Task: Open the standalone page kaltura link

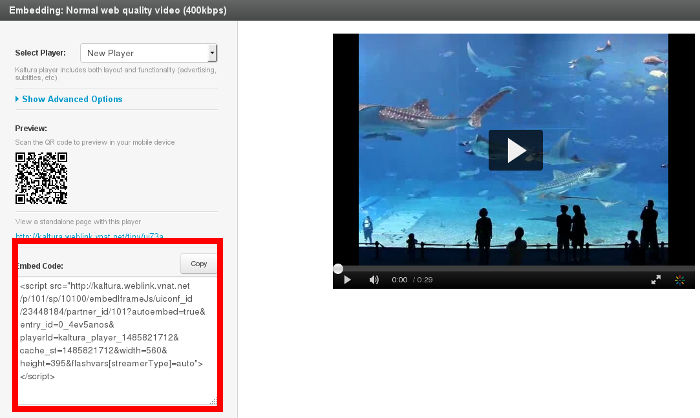Action: [x=89, y=236]
